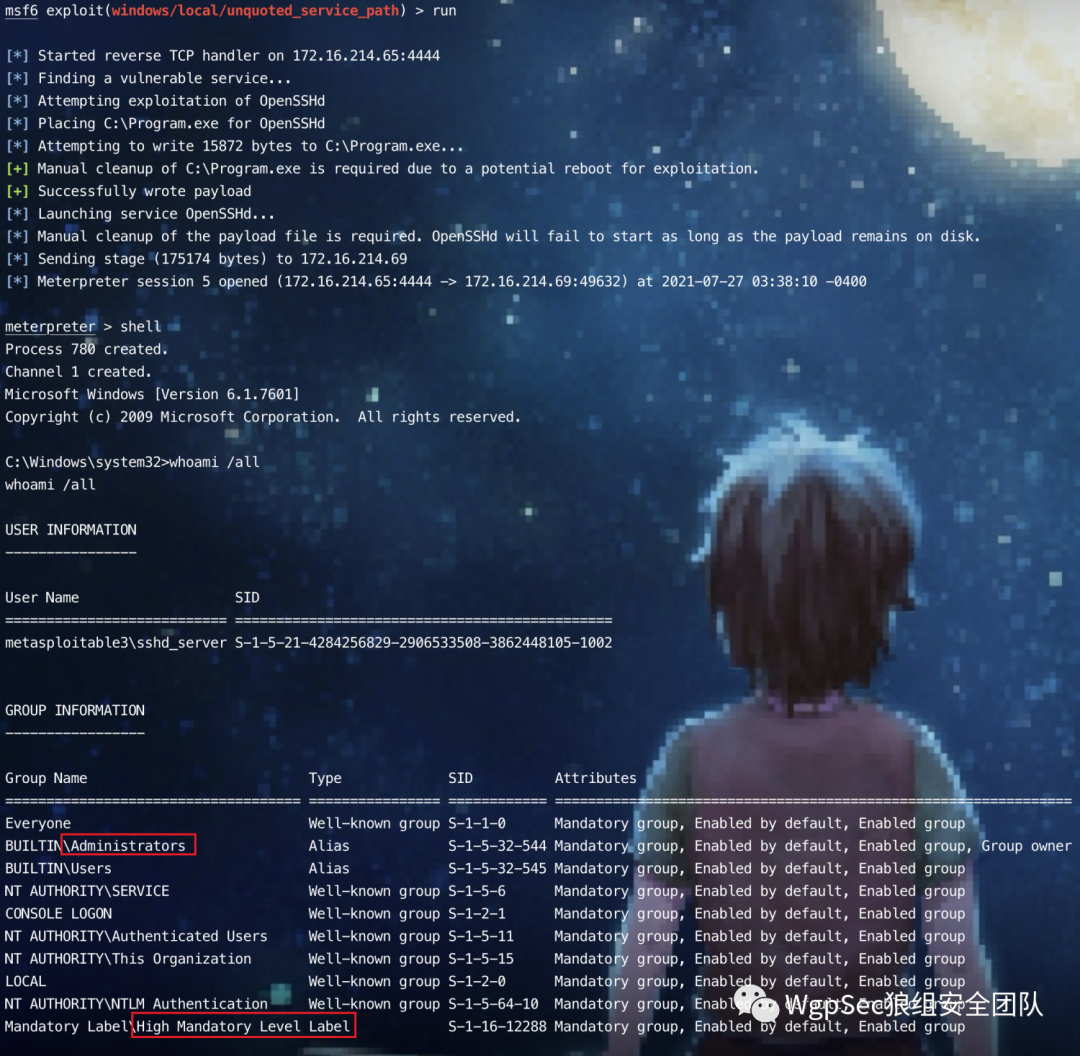Click metasploitable3\sshd_server user name
Viewport: 1080px width, 1056px height.
pos(116,643)
